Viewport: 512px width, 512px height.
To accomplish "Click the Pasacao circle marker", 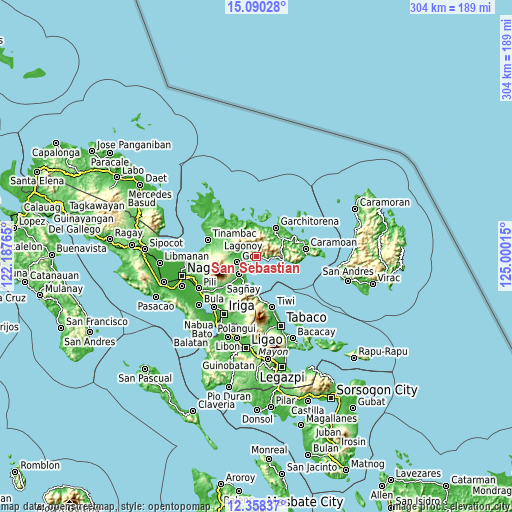I will [x=156, y=297].
